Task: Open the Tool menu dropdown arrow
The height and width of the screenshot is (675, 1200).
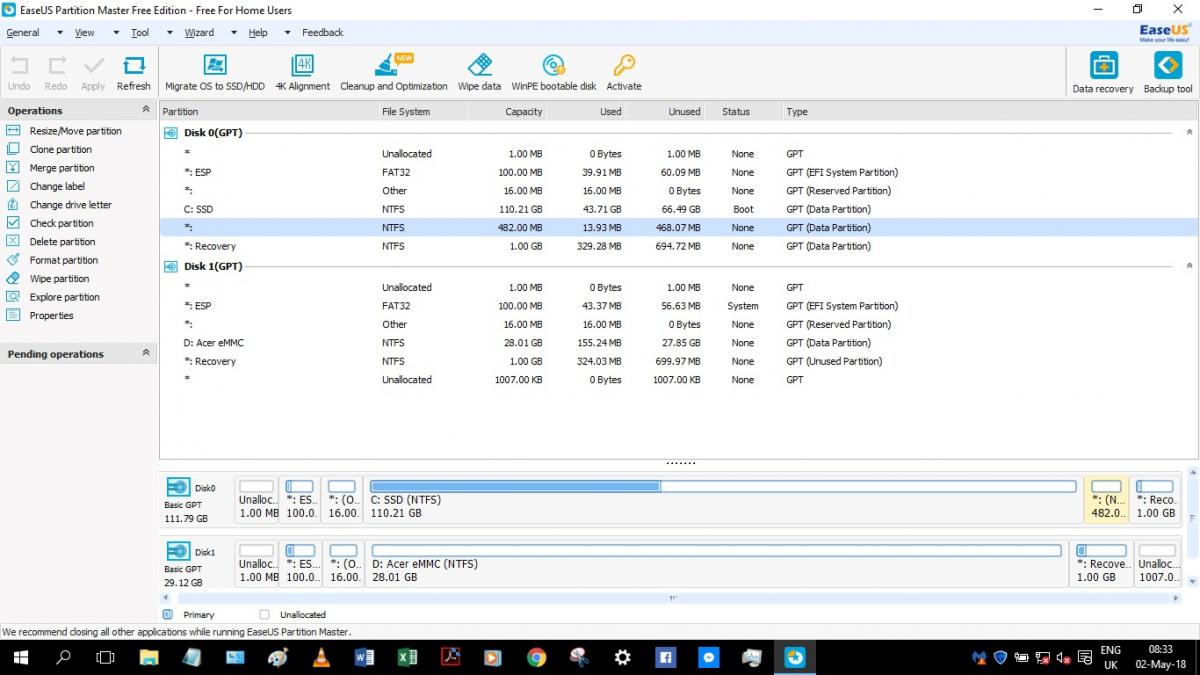Action: (x=169, y=33)
